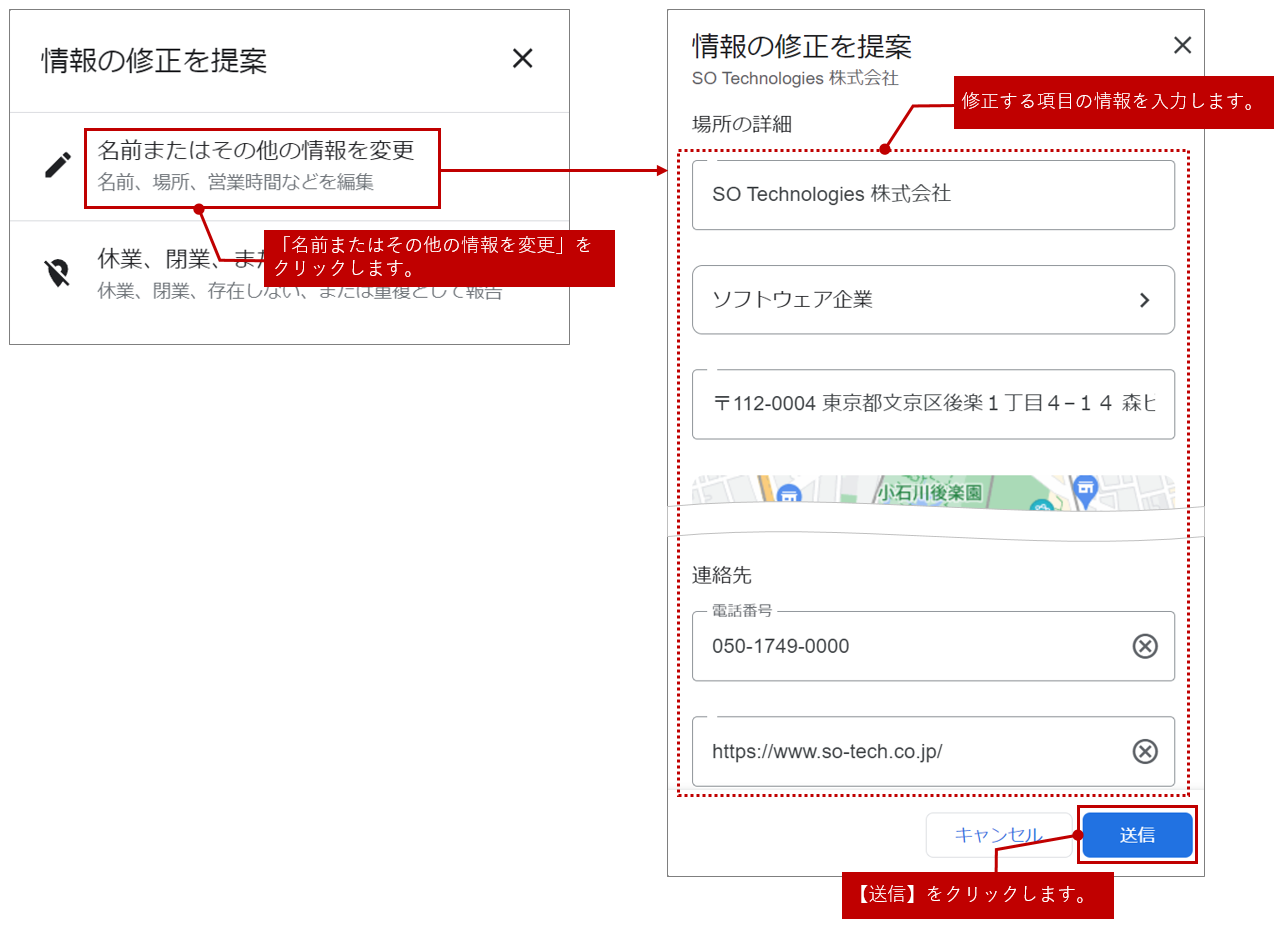The width and height of the screenshot is (1282, 931).
Task: Click the pencil edit icon
Action: pyautogui.click(x=58, y=165)
